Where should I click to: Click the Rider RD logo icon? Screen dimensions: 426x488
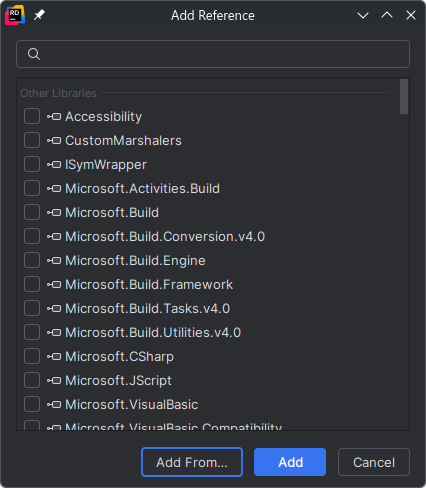click(x=15, y=15)
